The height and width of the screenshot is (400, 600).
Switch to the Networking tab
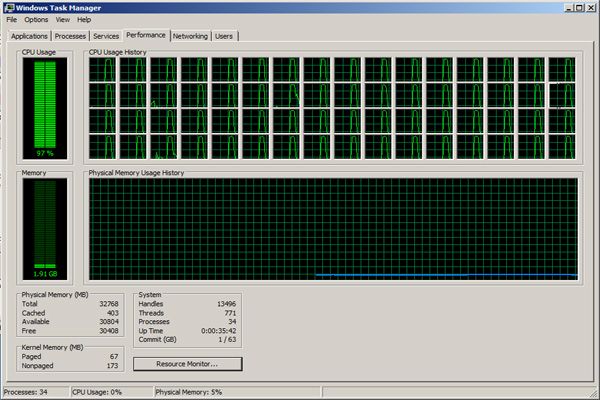[190, 36]
